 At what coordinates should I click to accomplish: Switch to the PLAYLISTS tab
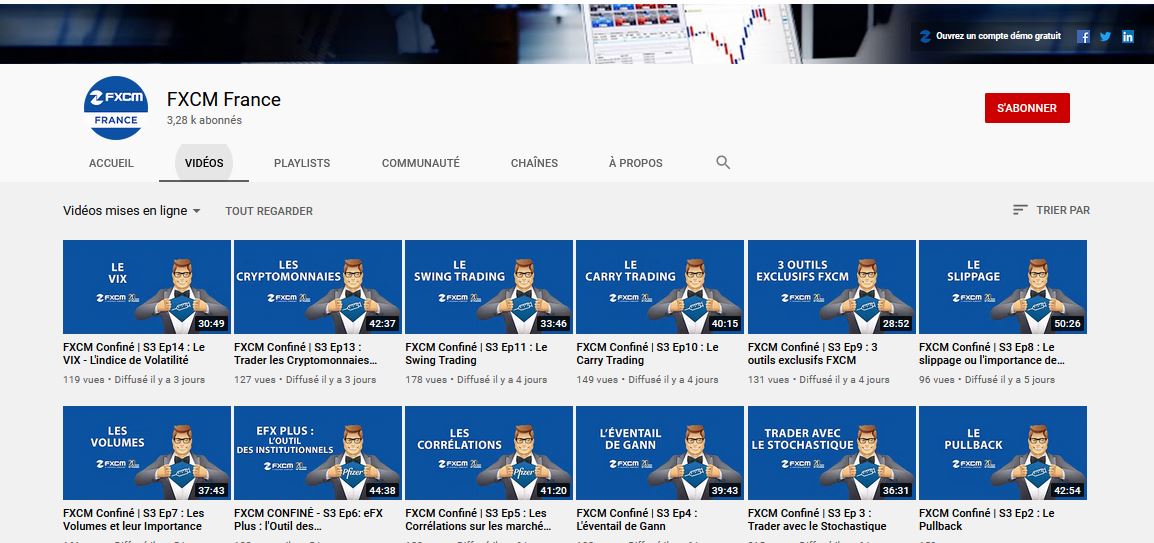(302, 163)
